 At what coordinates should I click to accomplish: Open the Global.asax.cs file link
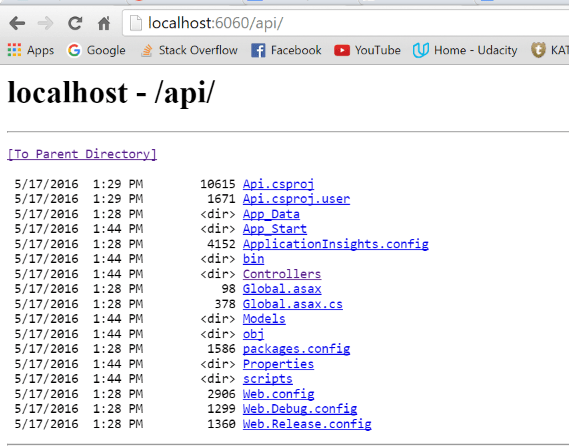pos(293,304)
